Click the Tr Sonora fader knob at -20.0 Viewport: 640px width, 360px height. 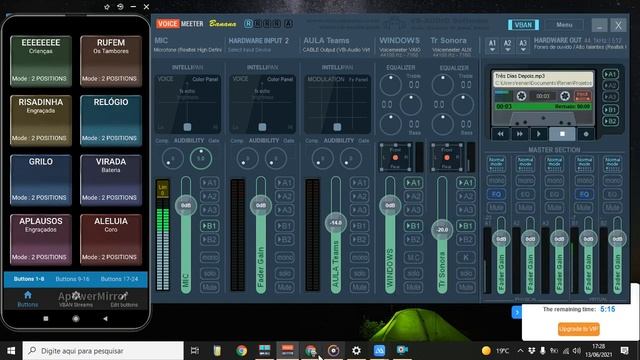tap(442, 229)
